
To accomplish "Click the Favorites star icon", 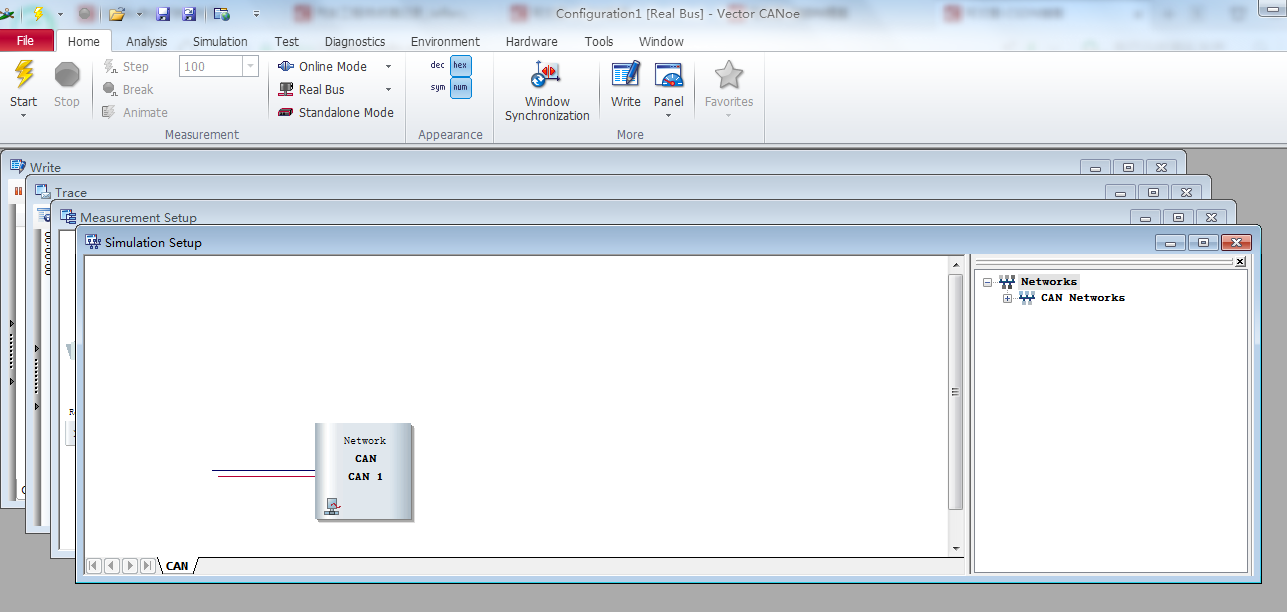I will coord(729,75).
